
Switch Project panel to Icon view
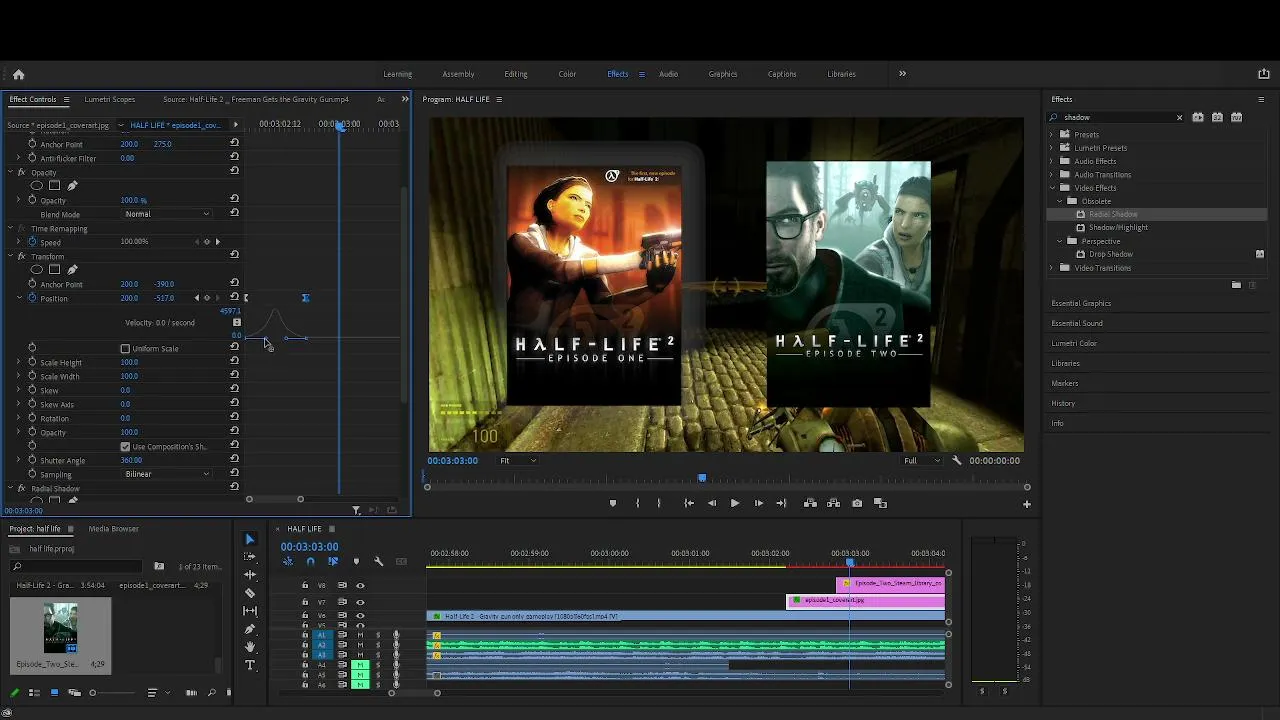tap(54, 693)
